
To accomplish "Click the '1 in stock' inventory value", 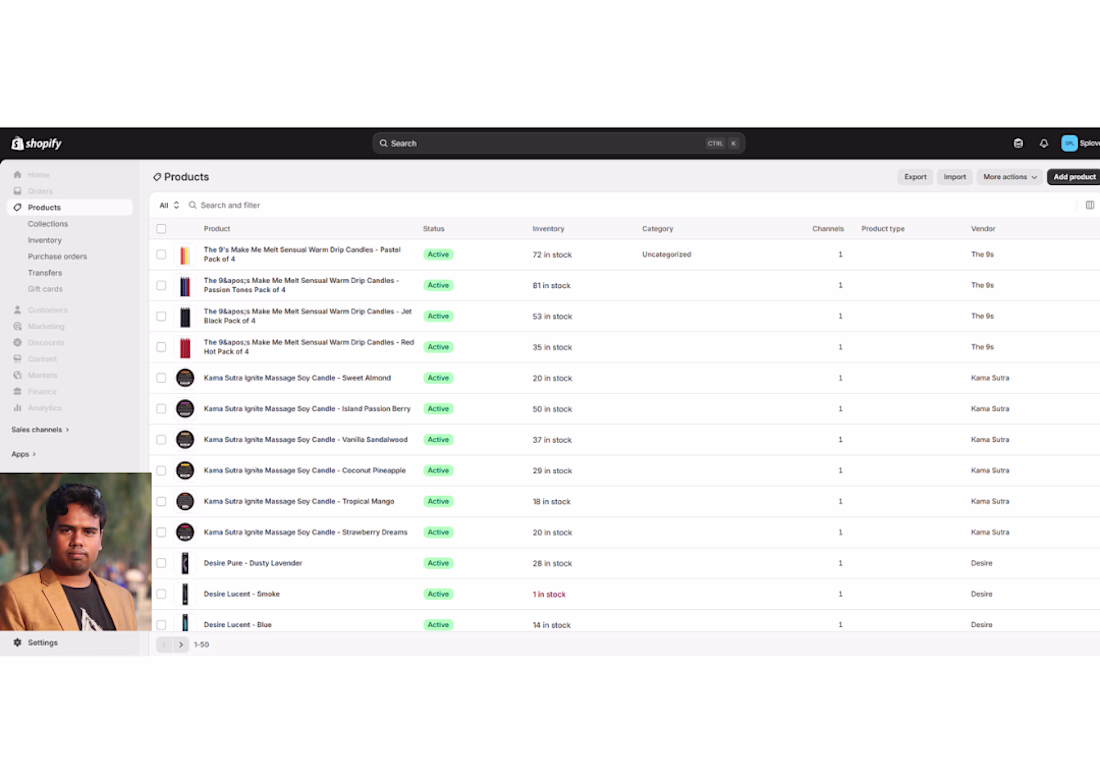I will (549, 594).
